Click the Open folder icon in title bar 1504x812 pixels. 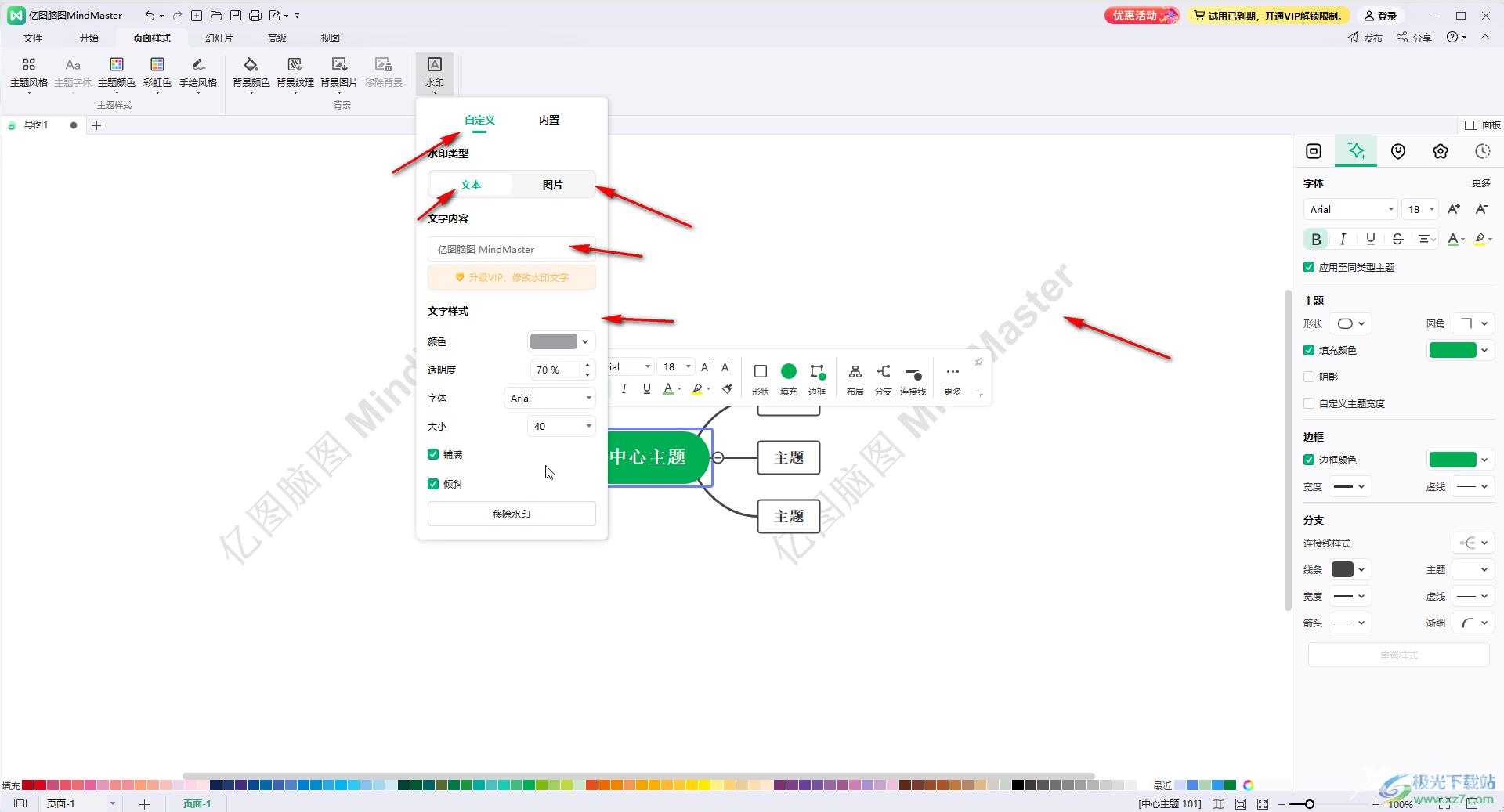pos(216,16)
